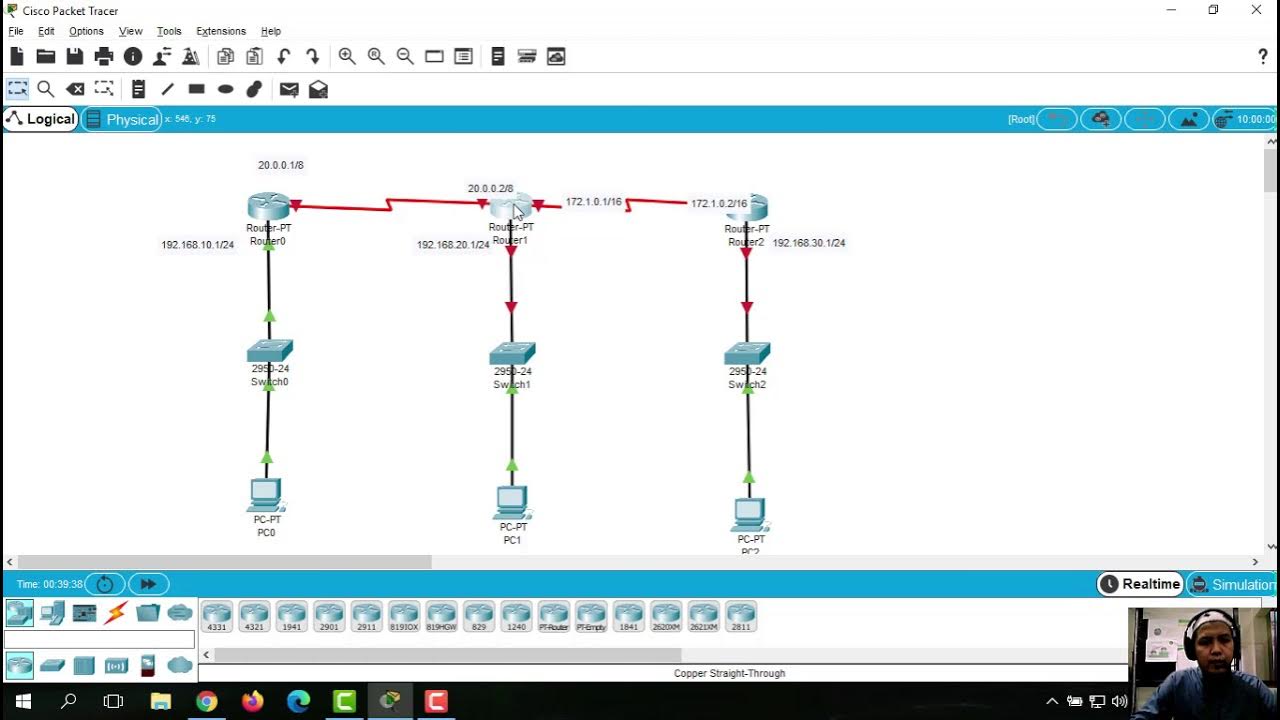This screenshot has width=1280, height=720.
Task: Select Router2 on the workspace
Action: pyautogui.click(x=749, y=208)
